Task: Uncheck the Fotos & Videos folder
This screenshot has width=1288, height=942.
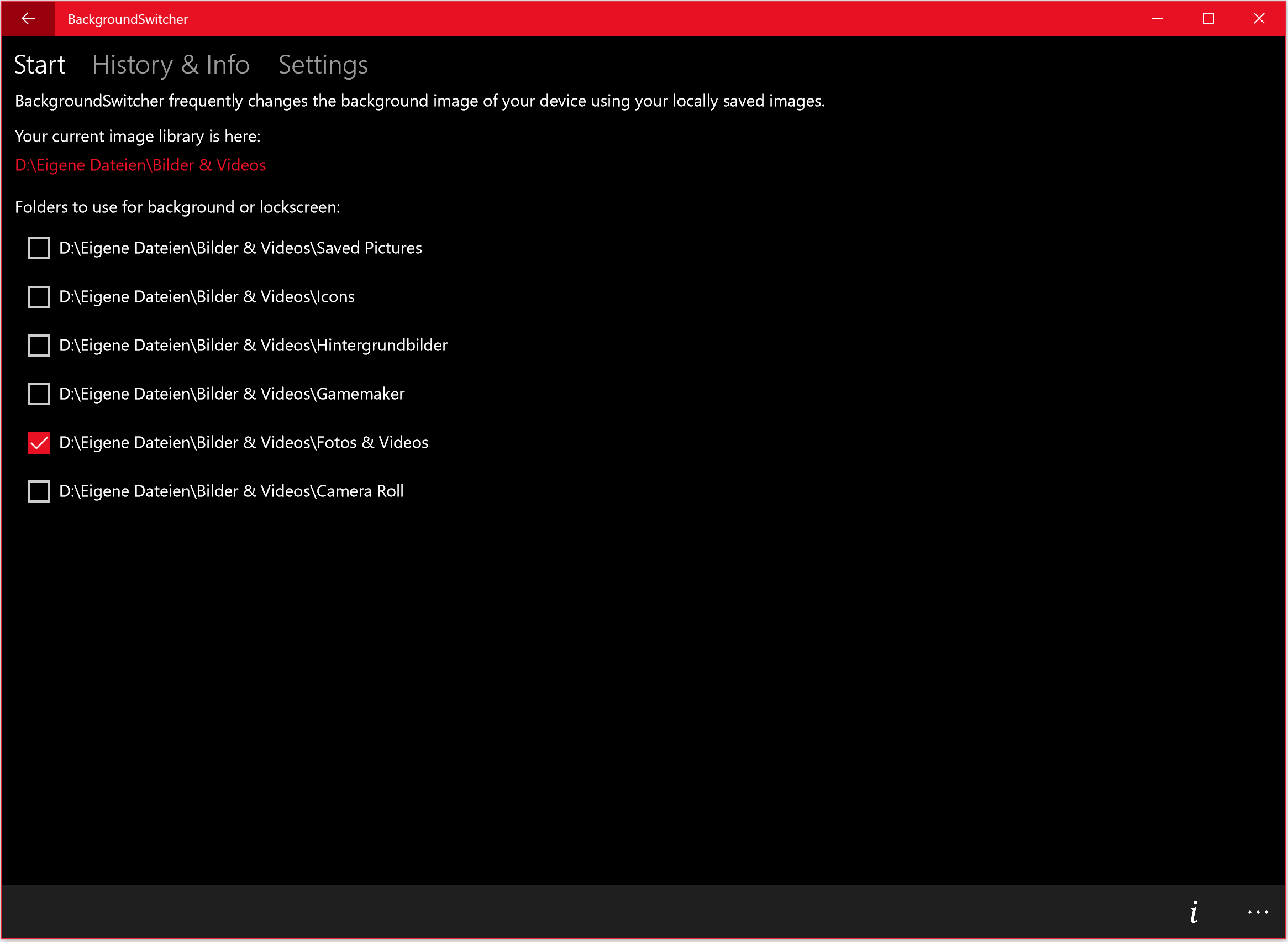Action: point(39,443)
